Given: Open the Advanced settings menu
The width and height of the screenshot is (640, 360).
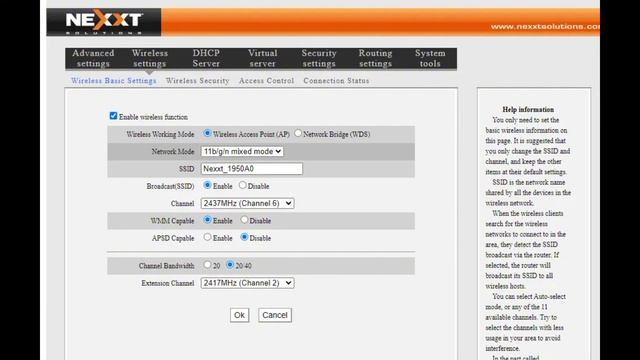Looking at the screenshot, I should (x=93, y=58).
